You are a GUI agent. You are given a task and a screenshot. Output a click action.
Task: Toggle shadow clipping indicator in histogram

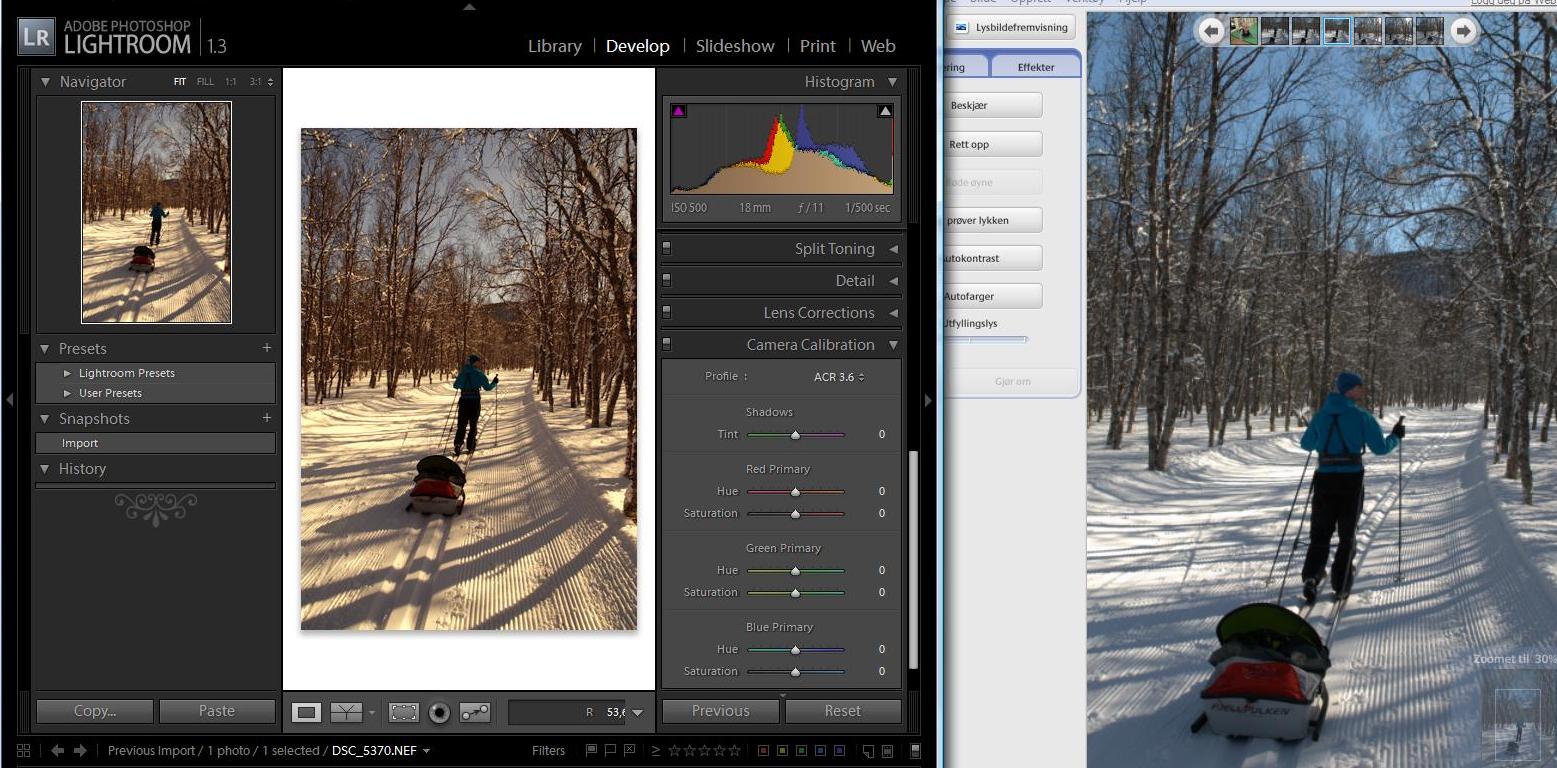point(678,111)
